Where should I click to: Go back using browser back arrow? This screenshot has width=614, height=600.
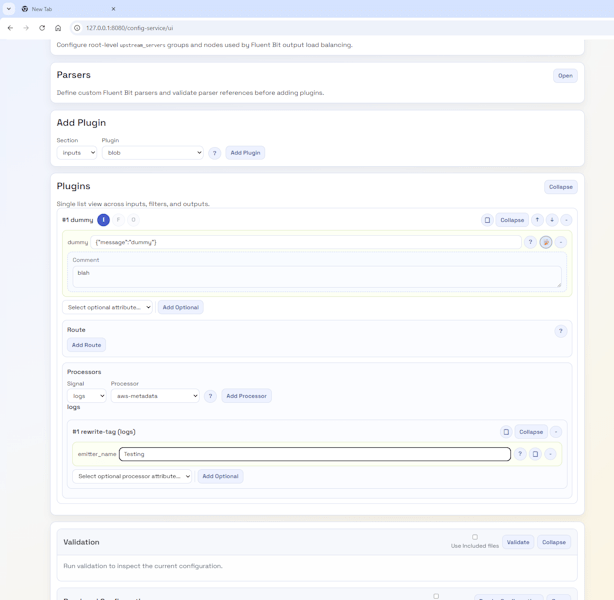point(11,28)
